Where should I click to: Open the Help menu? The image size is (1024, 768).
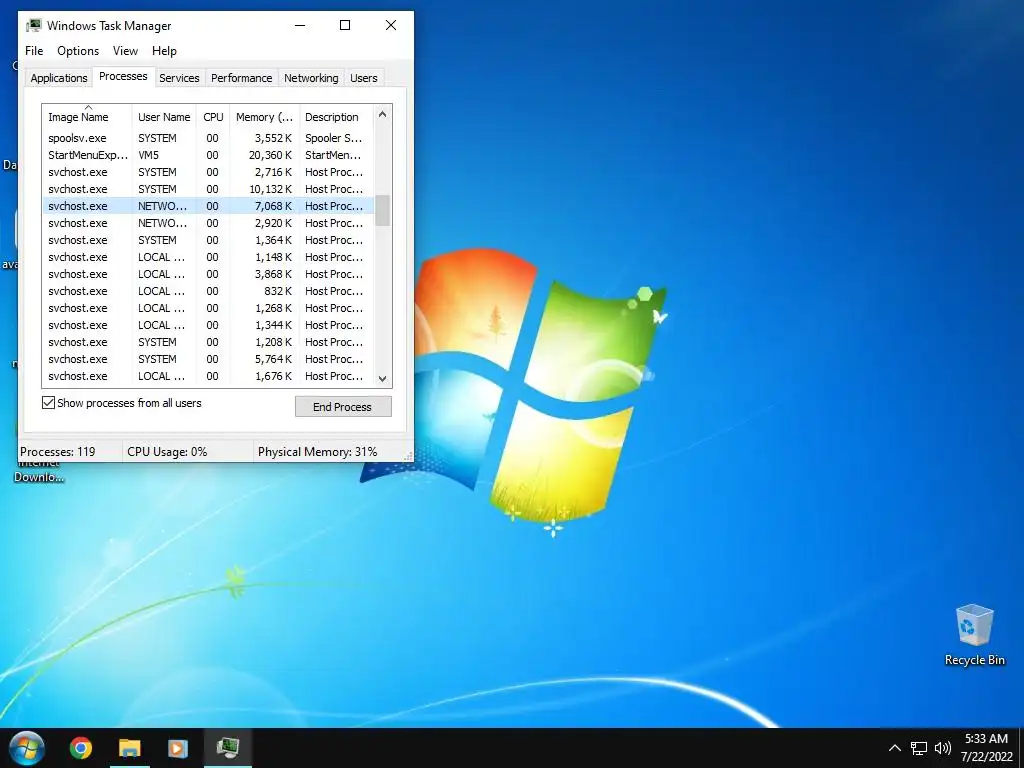[164, 51]
